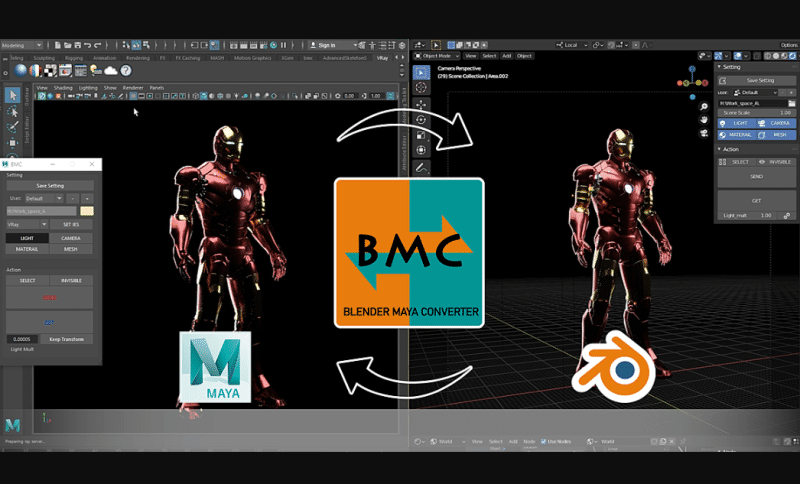Click the lightbulb V-Ray shelf icon
The width and height of the screenshot is (800, 484).
tap(95, 70)
